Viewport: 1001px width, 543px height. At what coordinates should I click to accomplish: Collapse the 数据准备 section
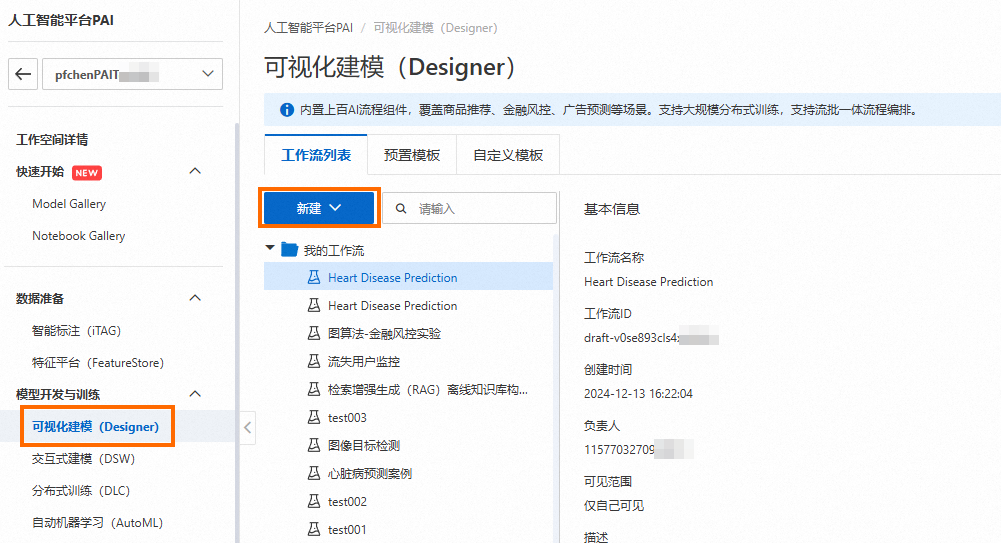coord(195,298)
